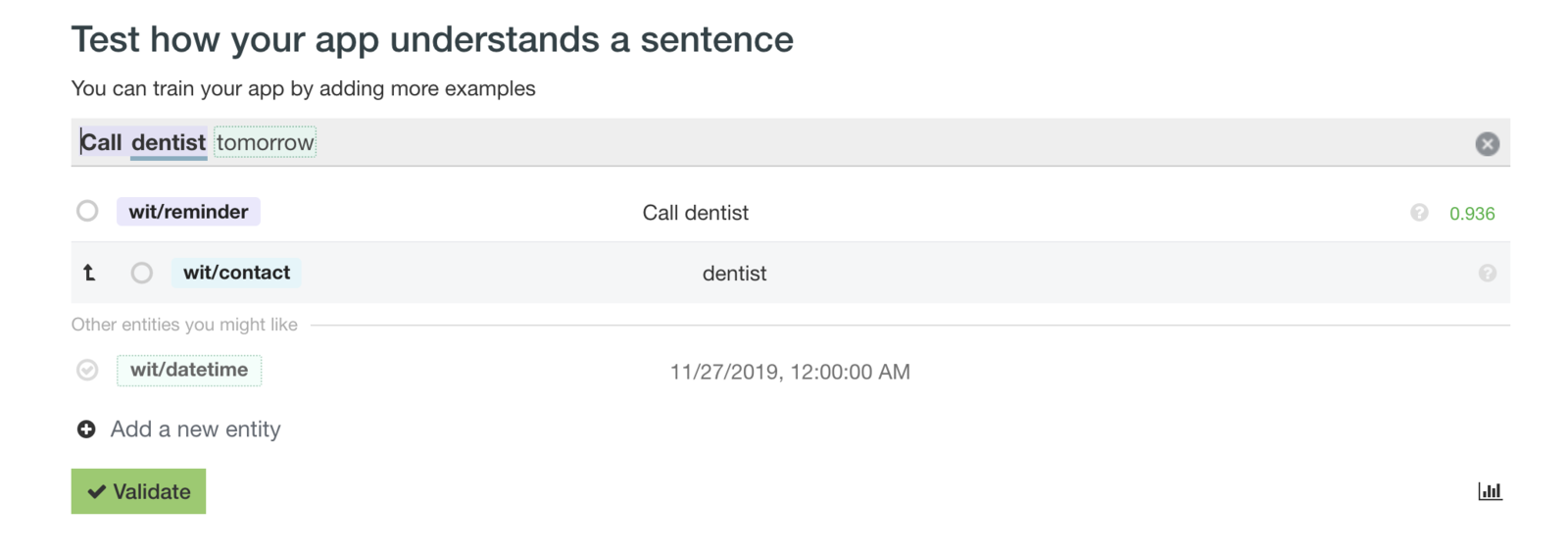
Task: Click the wit/contact entity tag
Action: pyautogui.click(x=236, y=273)
